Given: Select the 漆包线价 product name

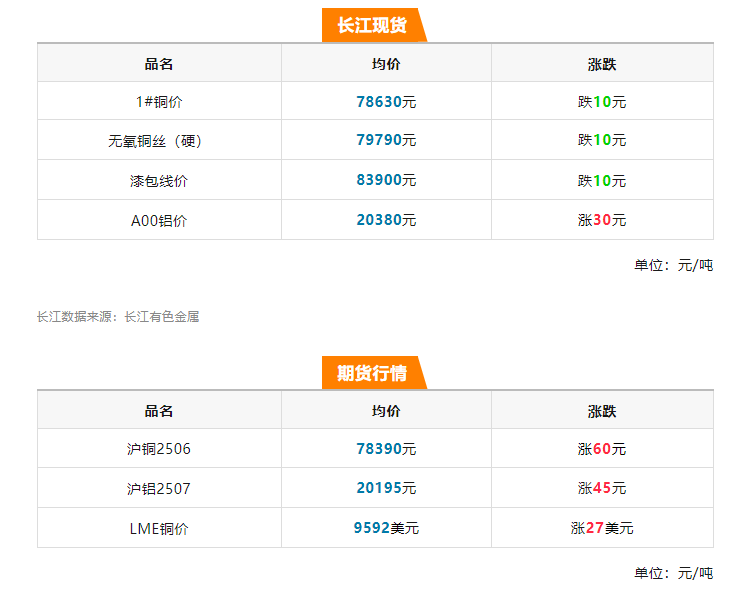Looking at the screenshot, I should (159, 181).
